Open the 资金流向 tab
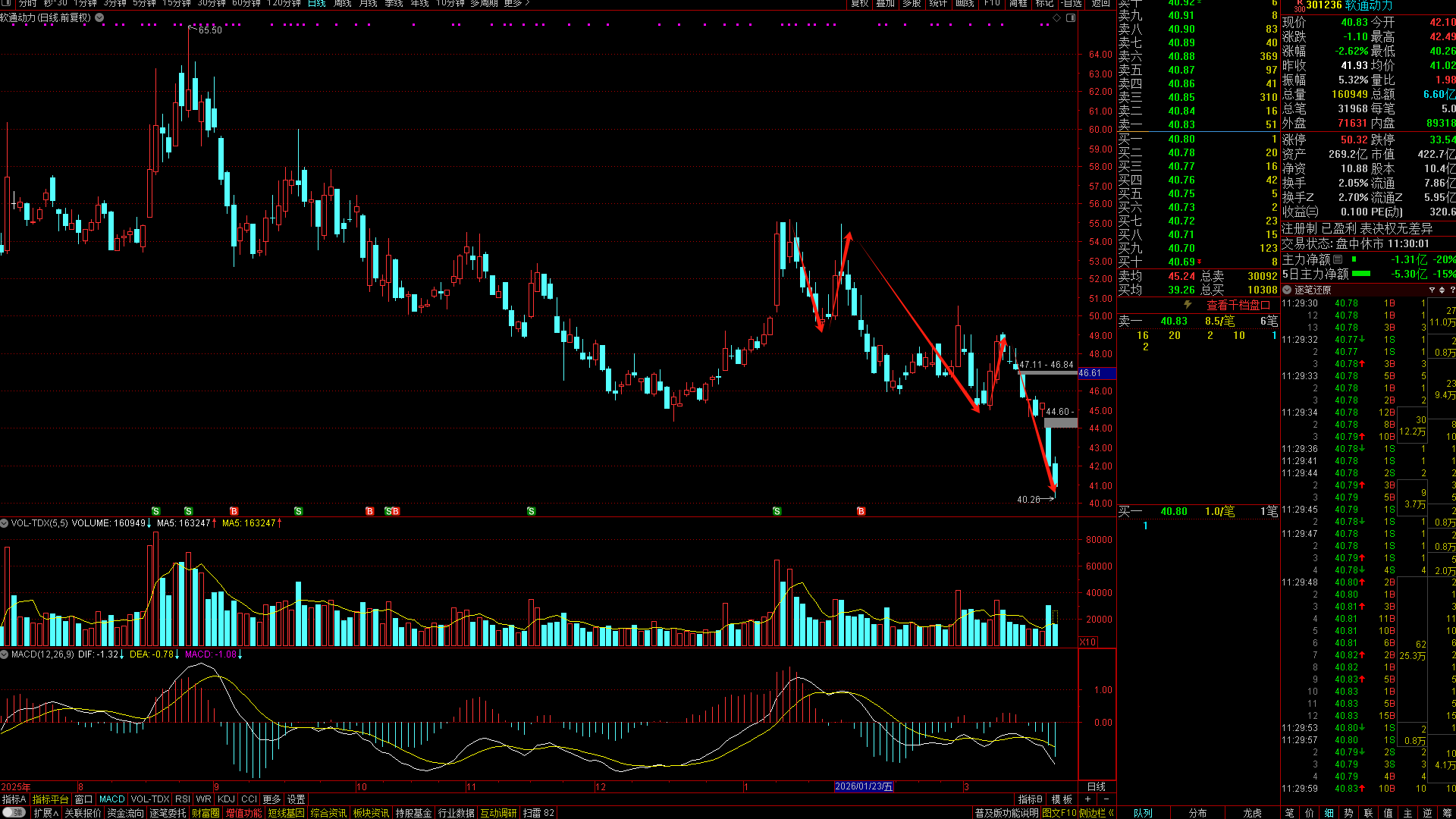1456x819 pixels. (125, 813)
